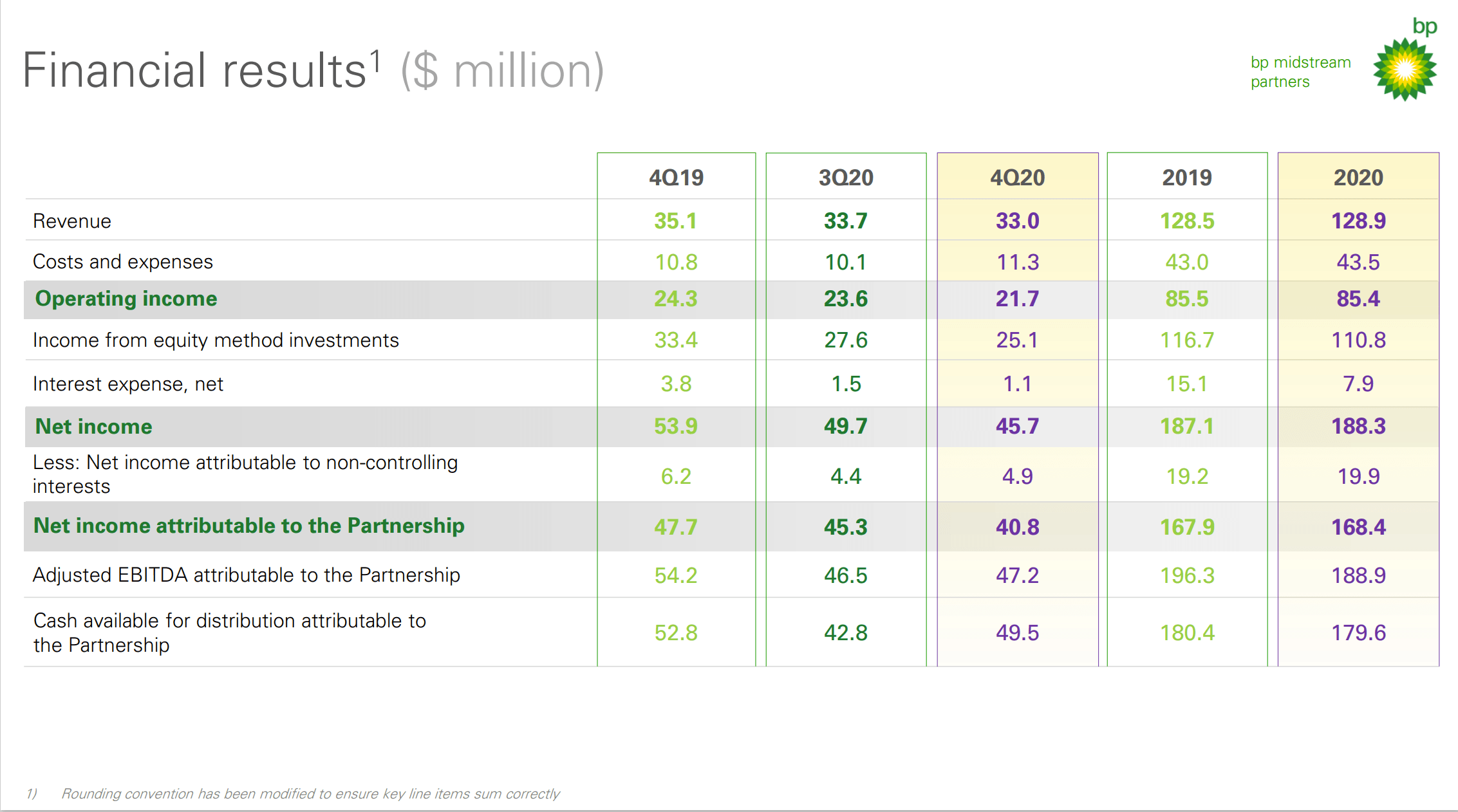1458x812 pixels.
Task: Click the bp helios sunburst logo
Action: [x=1405, y=69]
